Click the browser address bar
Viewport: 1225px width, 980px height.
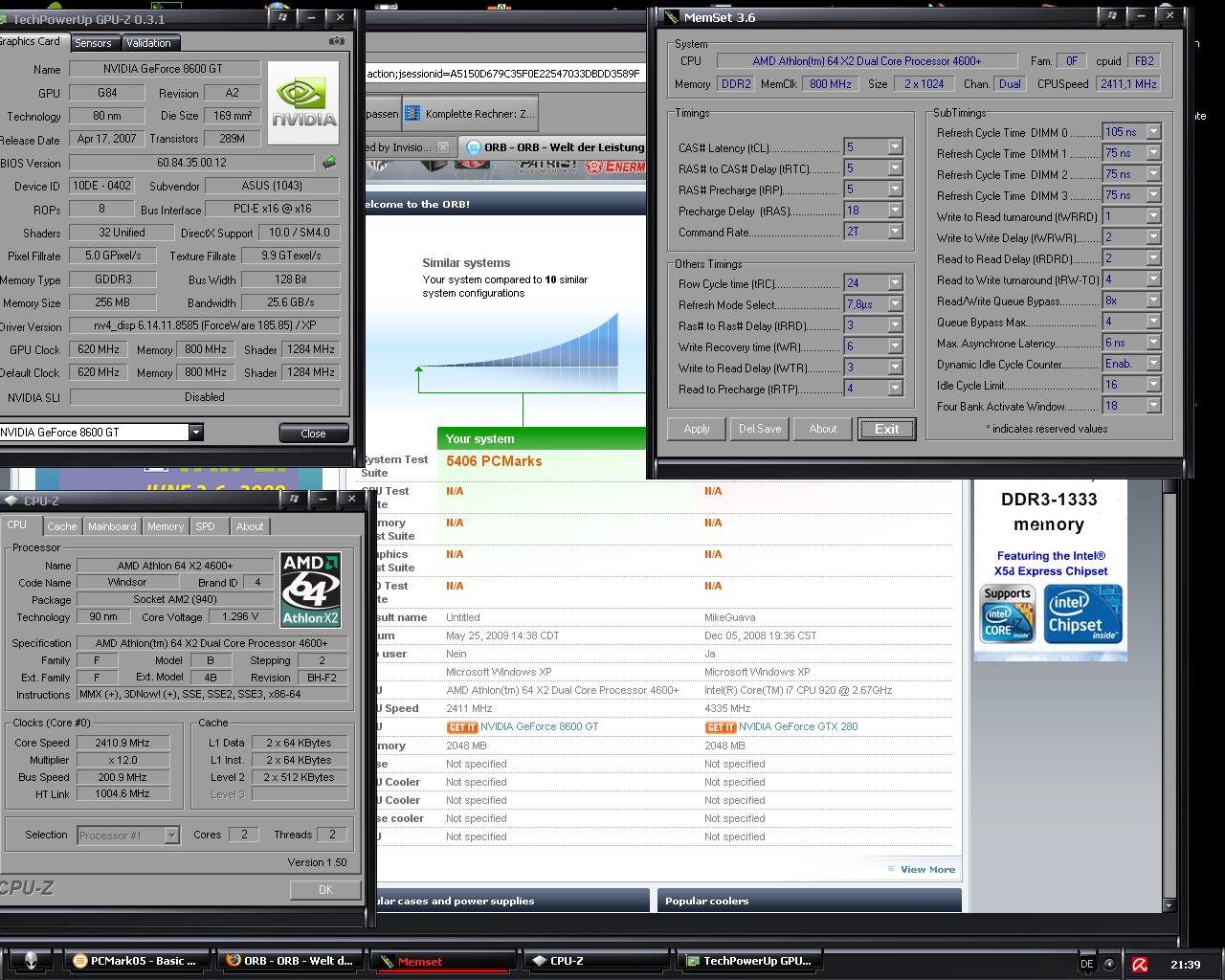(504, 73)
